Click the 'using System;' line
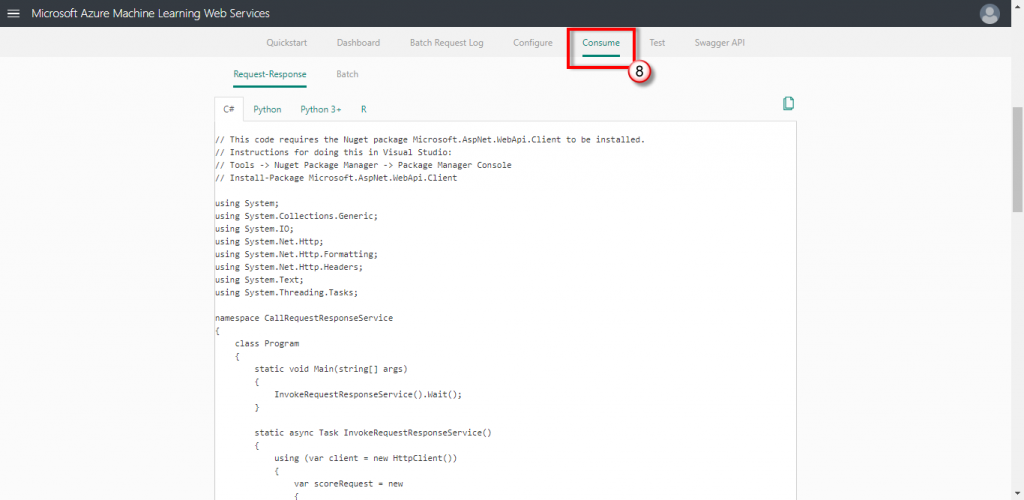This screenshot has height=500, width=1024. click(x=247, y=203)
